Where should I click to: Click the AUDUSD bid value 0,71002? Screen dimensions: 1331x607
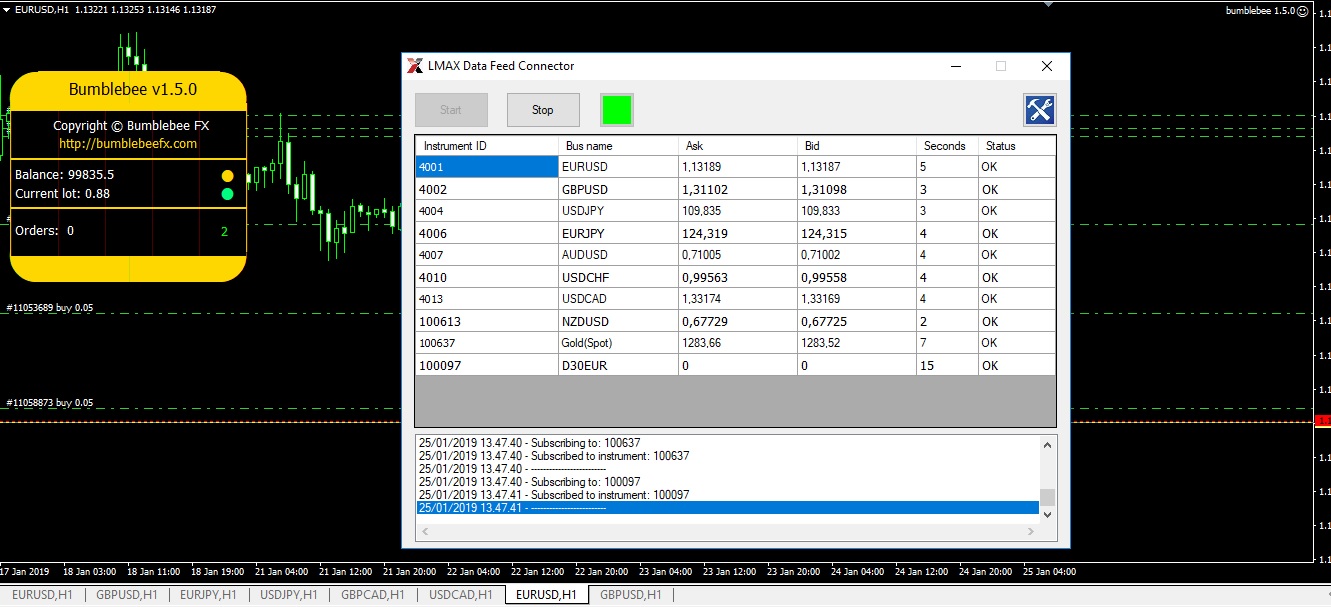(x=857, y=255)
